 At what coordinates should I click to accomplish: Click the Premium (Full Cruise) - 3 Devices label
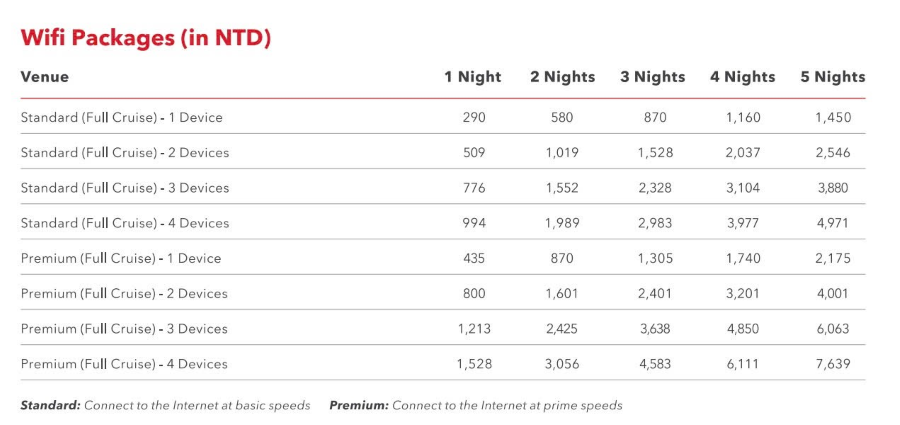click(124, 329)
